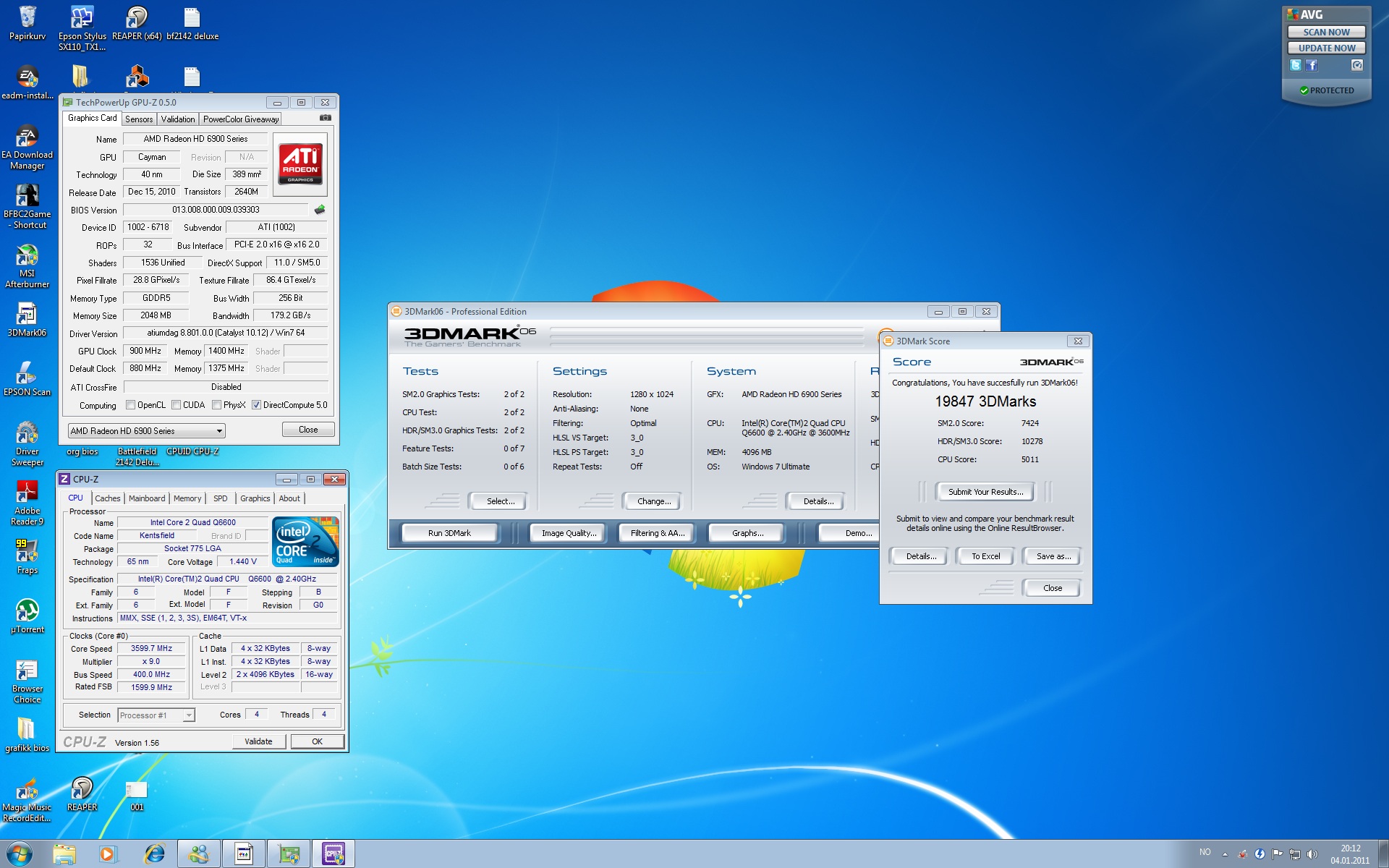
Task: Click Graphs... button in 3DMark06
Action: (747, 533)
